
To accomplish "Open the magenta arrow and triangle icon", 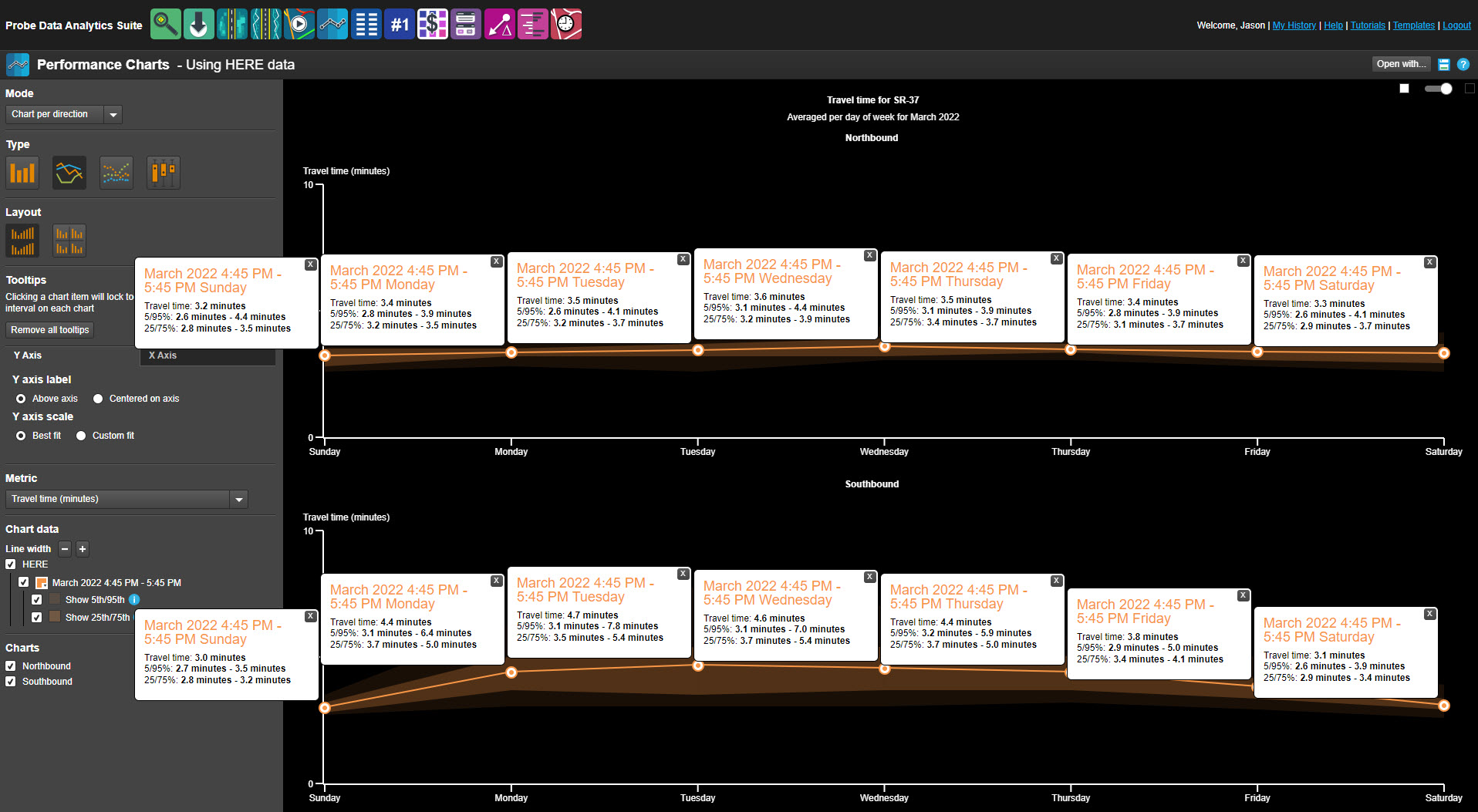I will 499,25.
